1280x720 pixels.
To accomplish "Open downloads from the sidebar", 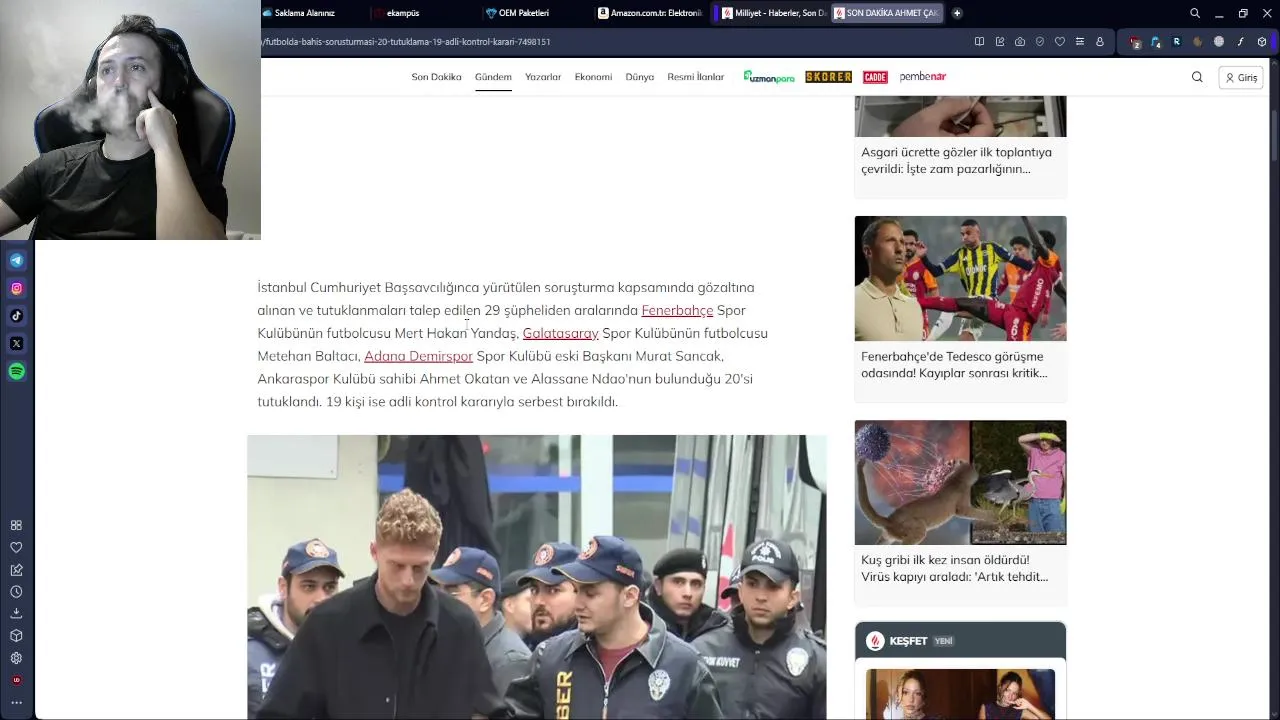I will pyautogui.click(x=16, y=614).
